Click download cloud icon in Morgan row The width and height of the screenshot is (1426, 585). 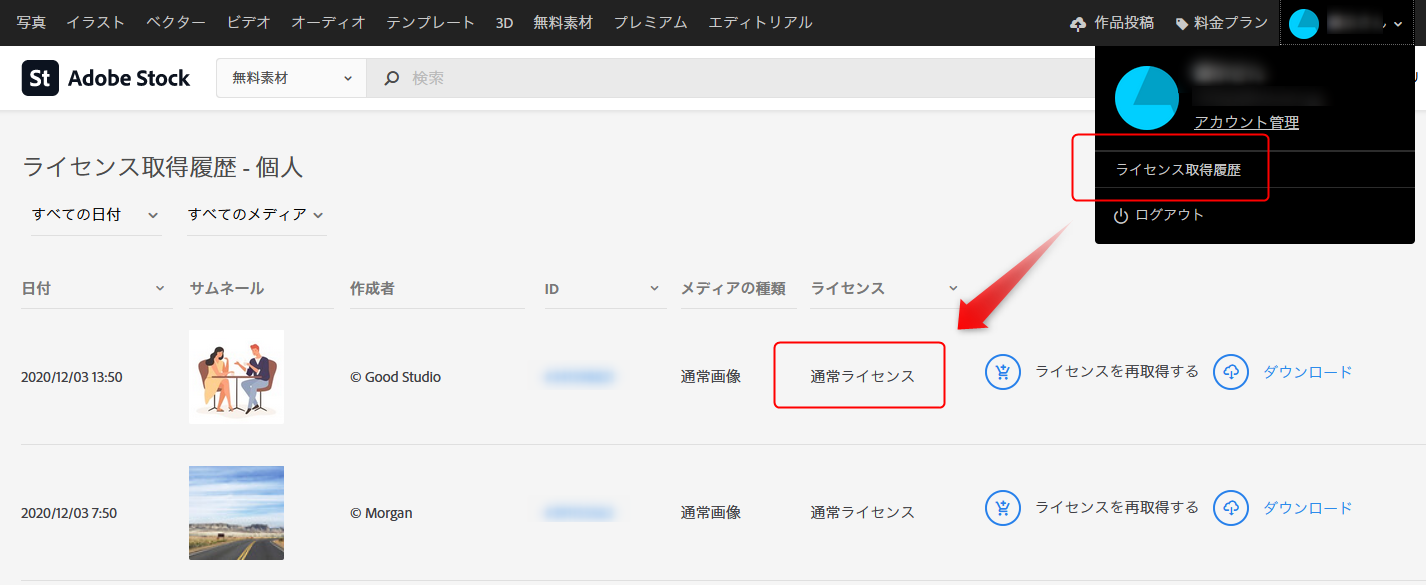tap(1231, 508)
